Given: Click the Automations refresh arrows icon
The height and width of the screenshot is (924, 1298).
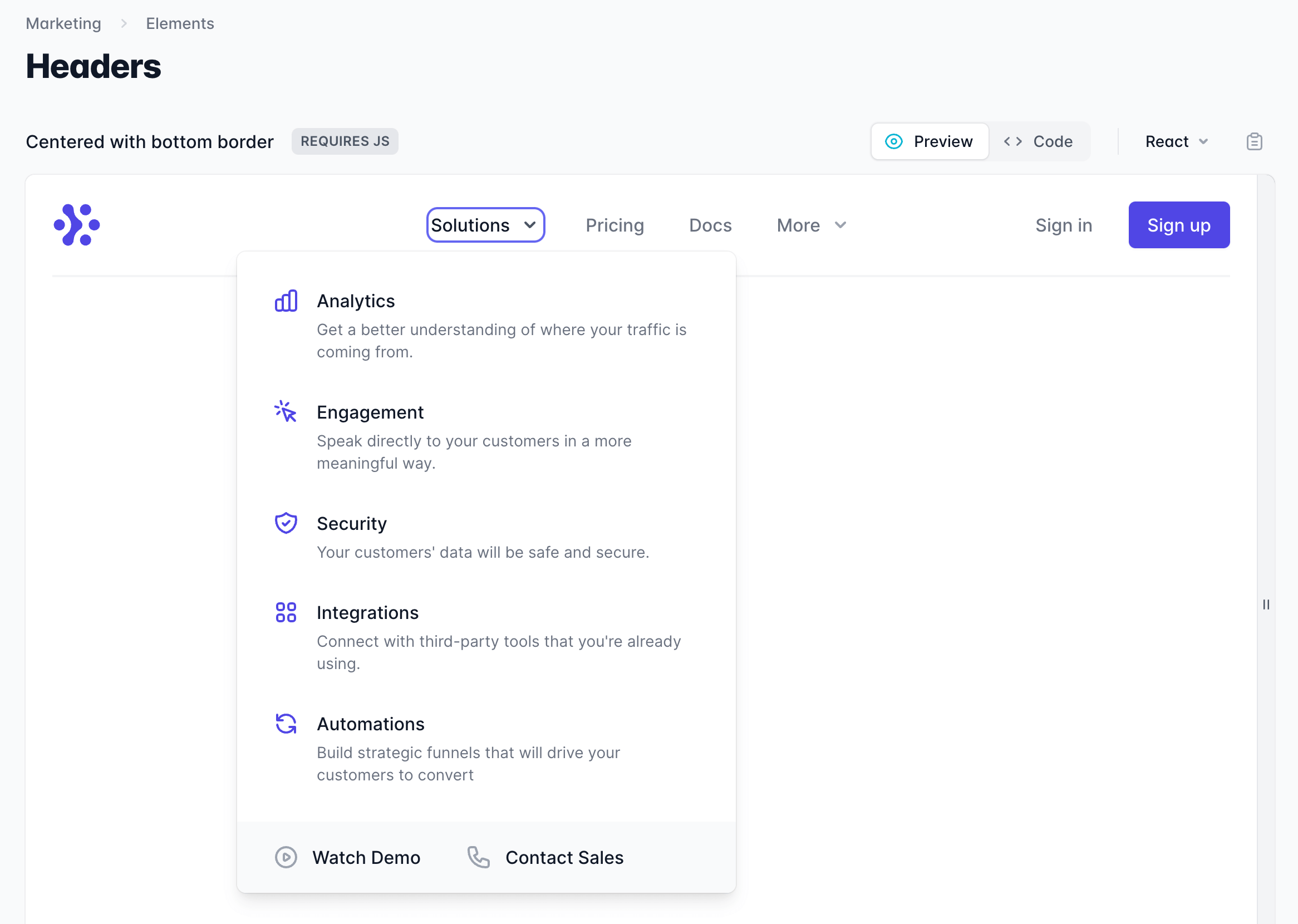Looking at the screenshot, I should pos(286,724).
